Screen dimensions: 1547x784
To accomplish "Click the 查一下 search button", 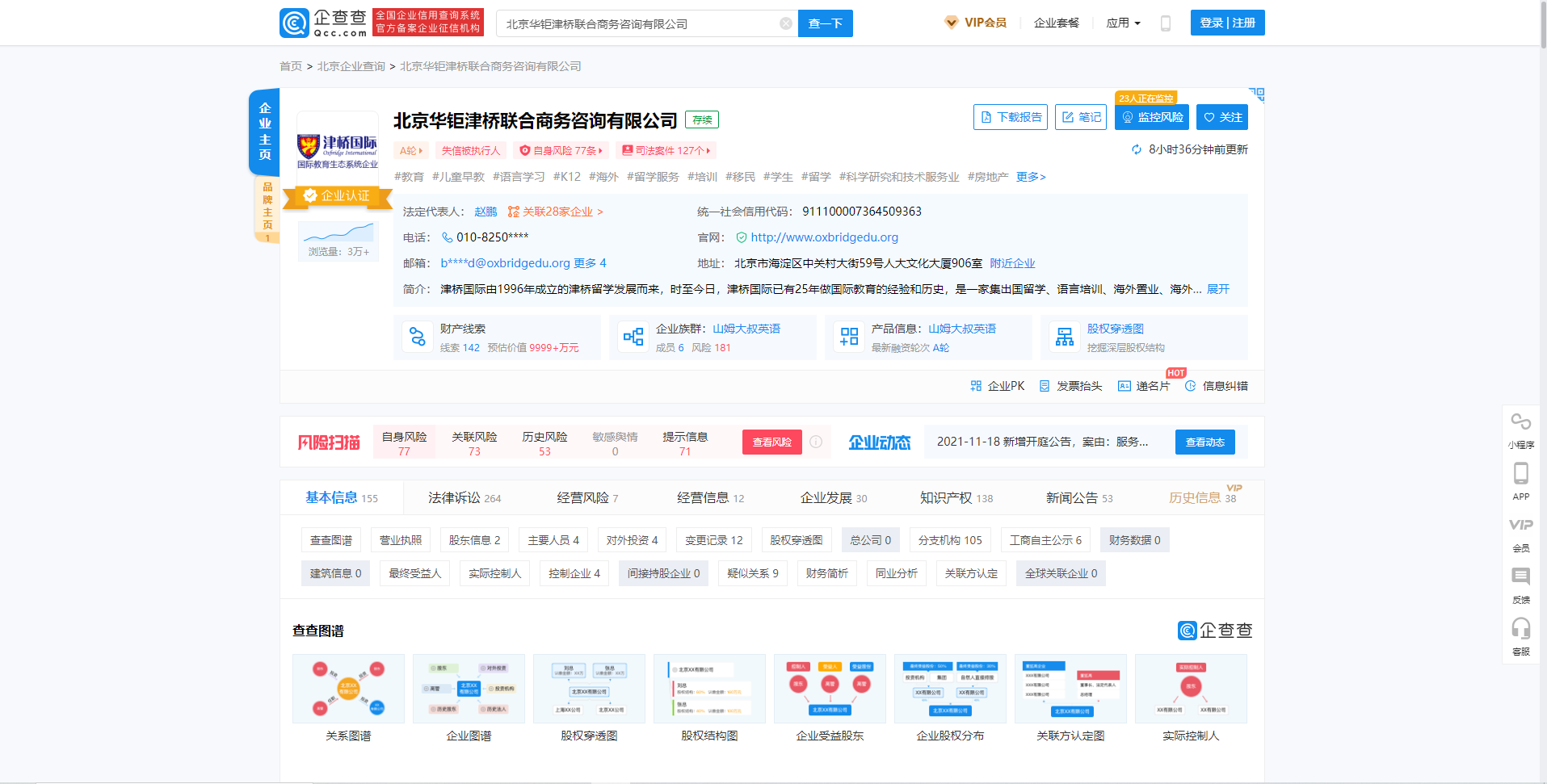I will (x=826, y=23).
